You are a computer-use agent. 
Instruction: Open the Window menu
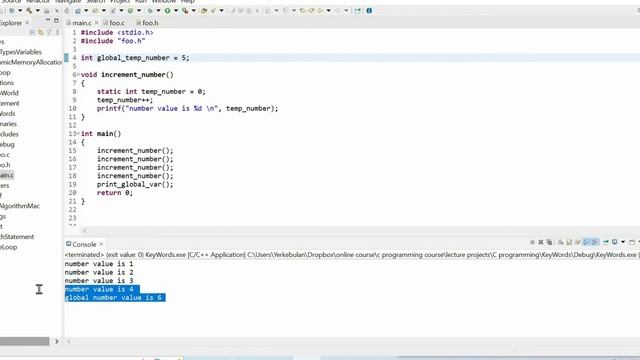point(164,2)
